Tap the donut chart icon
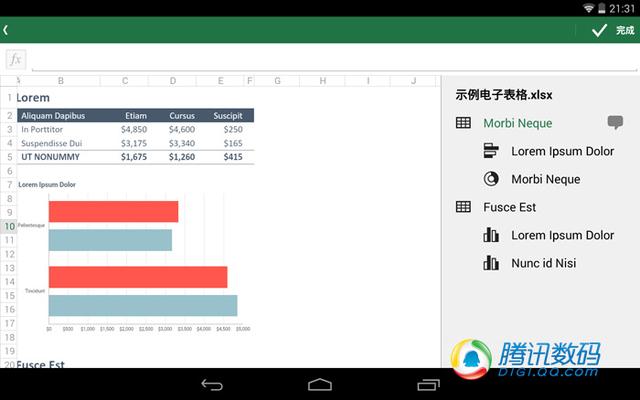The image size is (640, 400). (491, 179)
